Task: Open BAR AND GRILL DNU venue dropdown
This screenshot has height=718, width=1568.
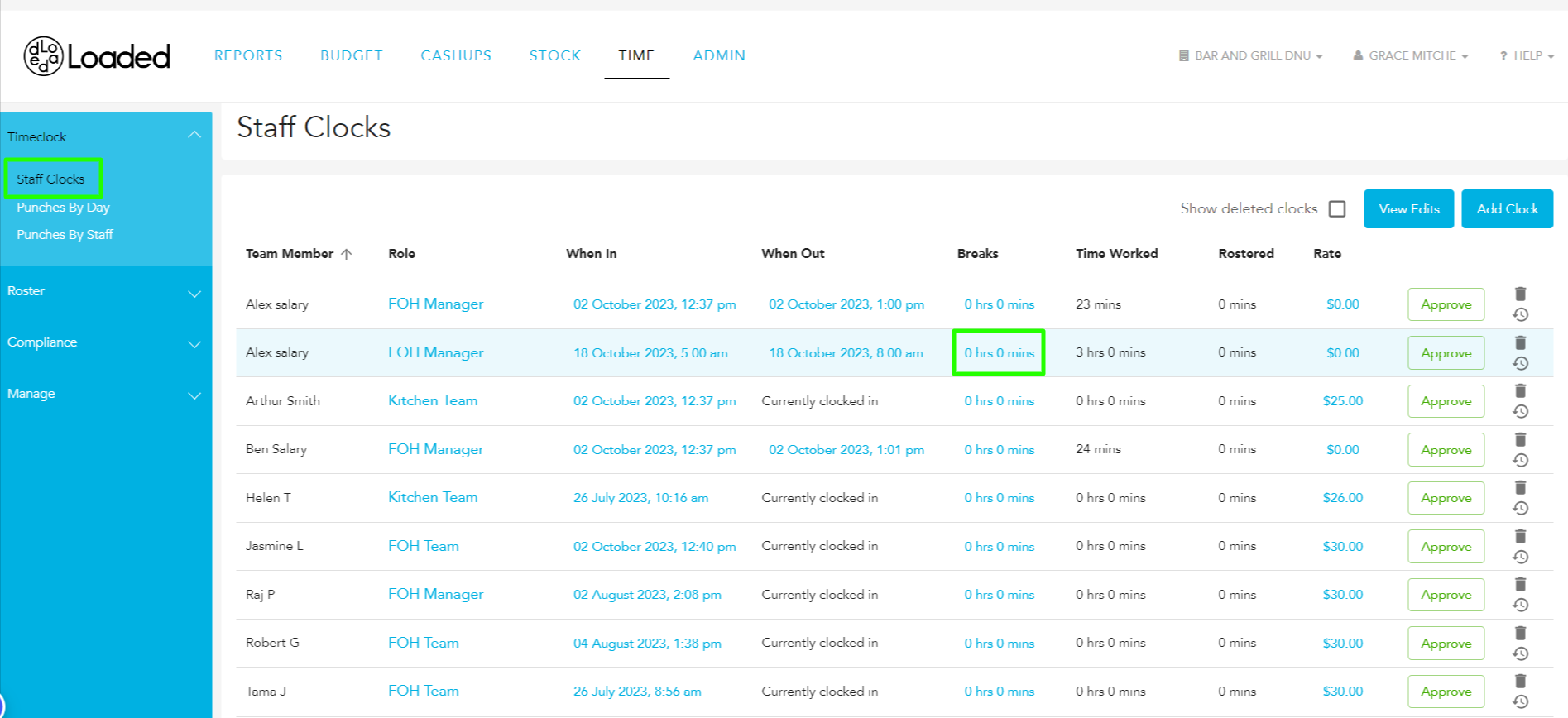Action: click(x=1250, y=55)
